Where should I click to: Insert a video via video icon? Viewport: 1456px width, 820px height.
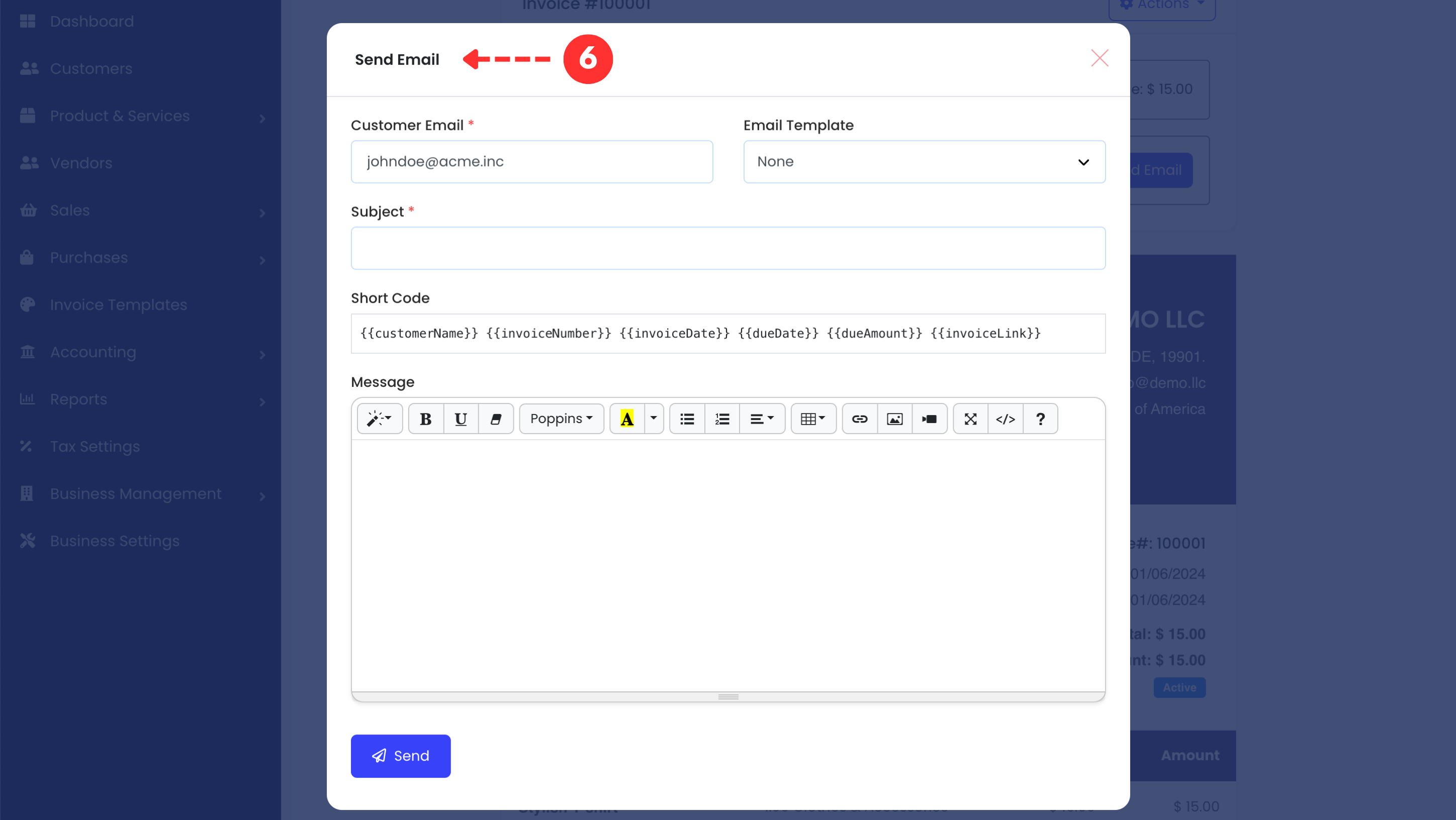pyautogui.click(x=930, y=419)
